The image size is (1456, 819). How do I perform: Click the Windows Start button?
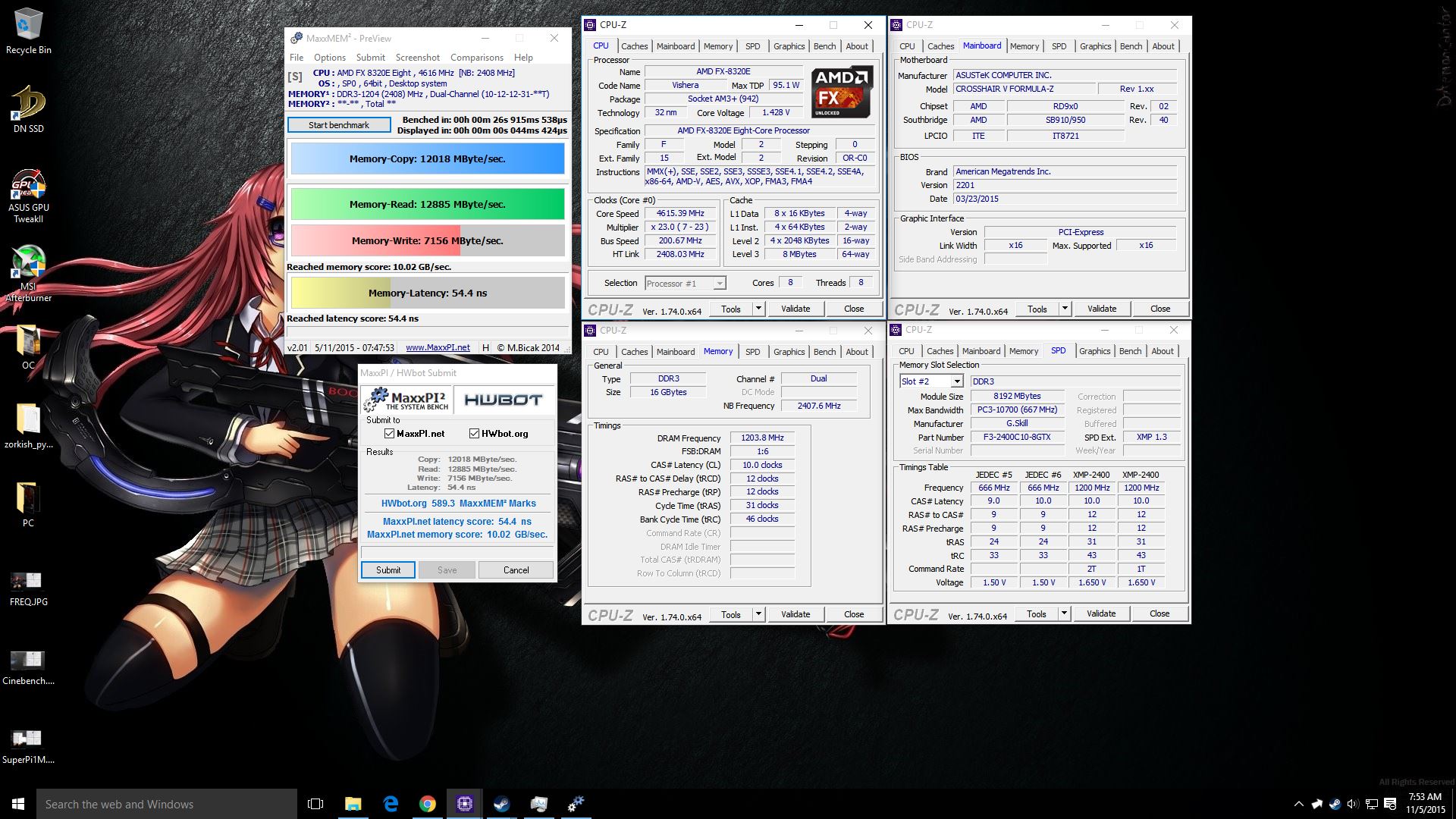click(x=18, y=804)
